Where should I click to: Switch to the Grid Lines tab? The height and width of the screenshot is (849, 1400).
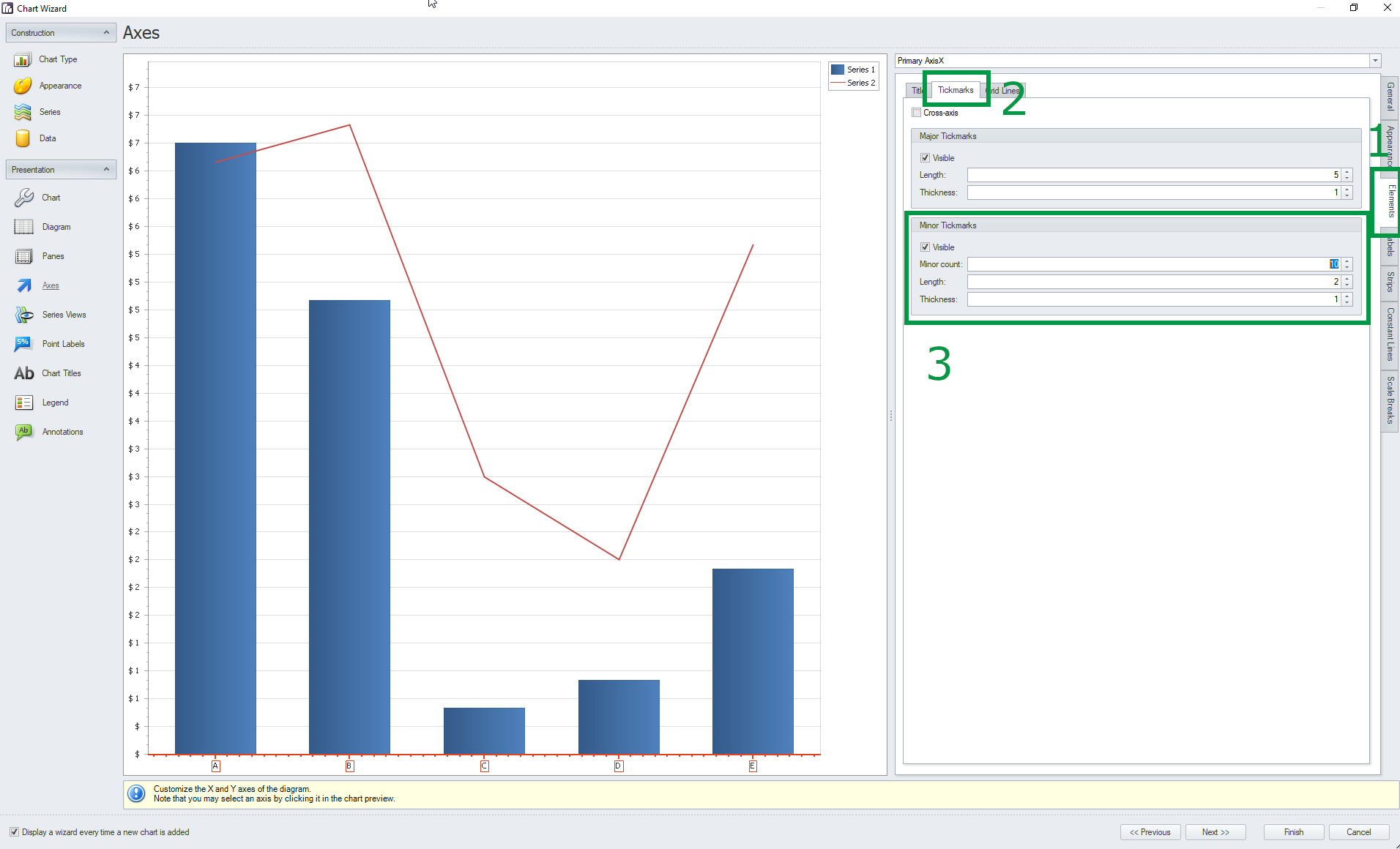point(1004,90)
